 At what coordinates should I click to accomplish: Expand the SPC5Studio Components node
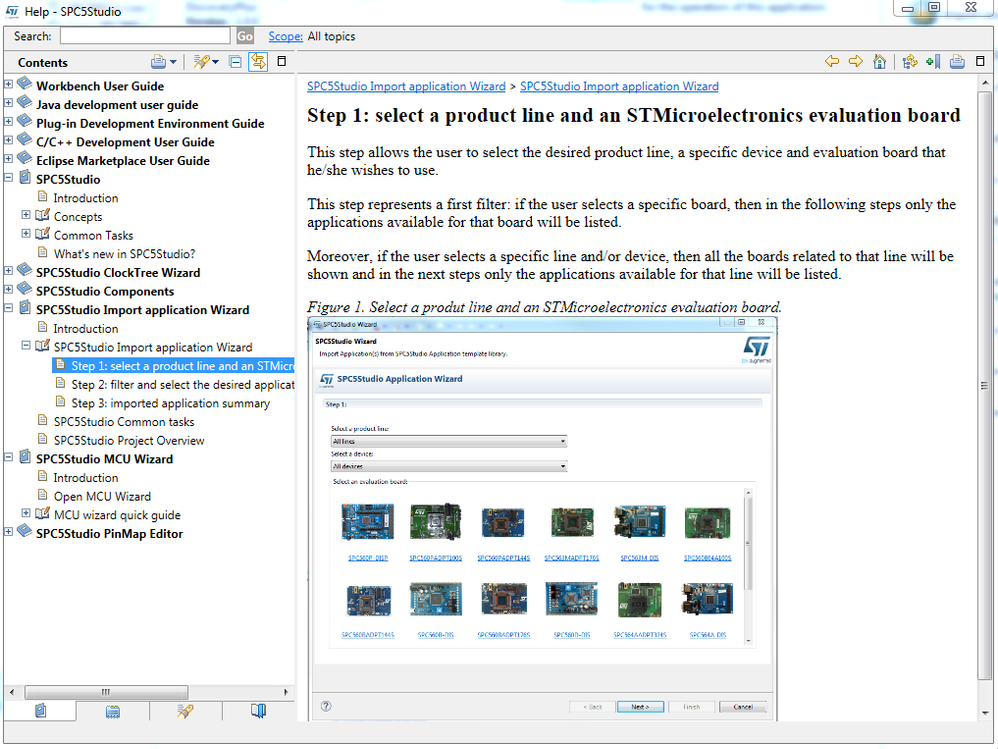[8, 289]
